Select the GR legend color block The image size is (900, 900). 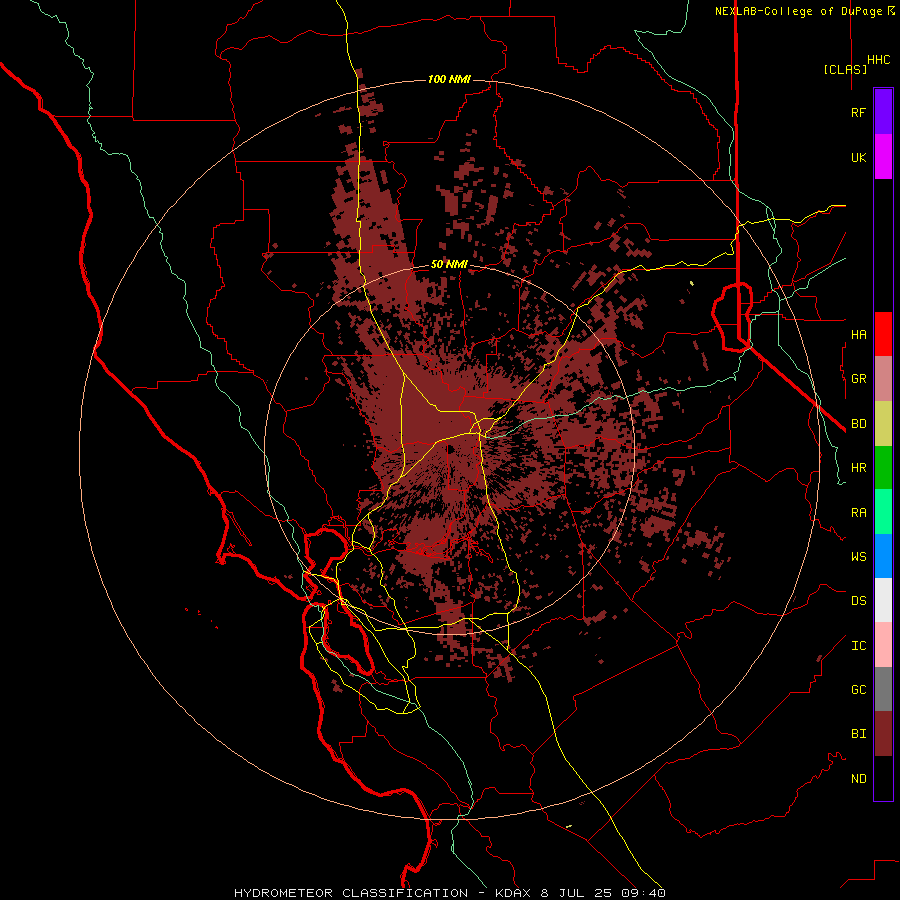883,379
